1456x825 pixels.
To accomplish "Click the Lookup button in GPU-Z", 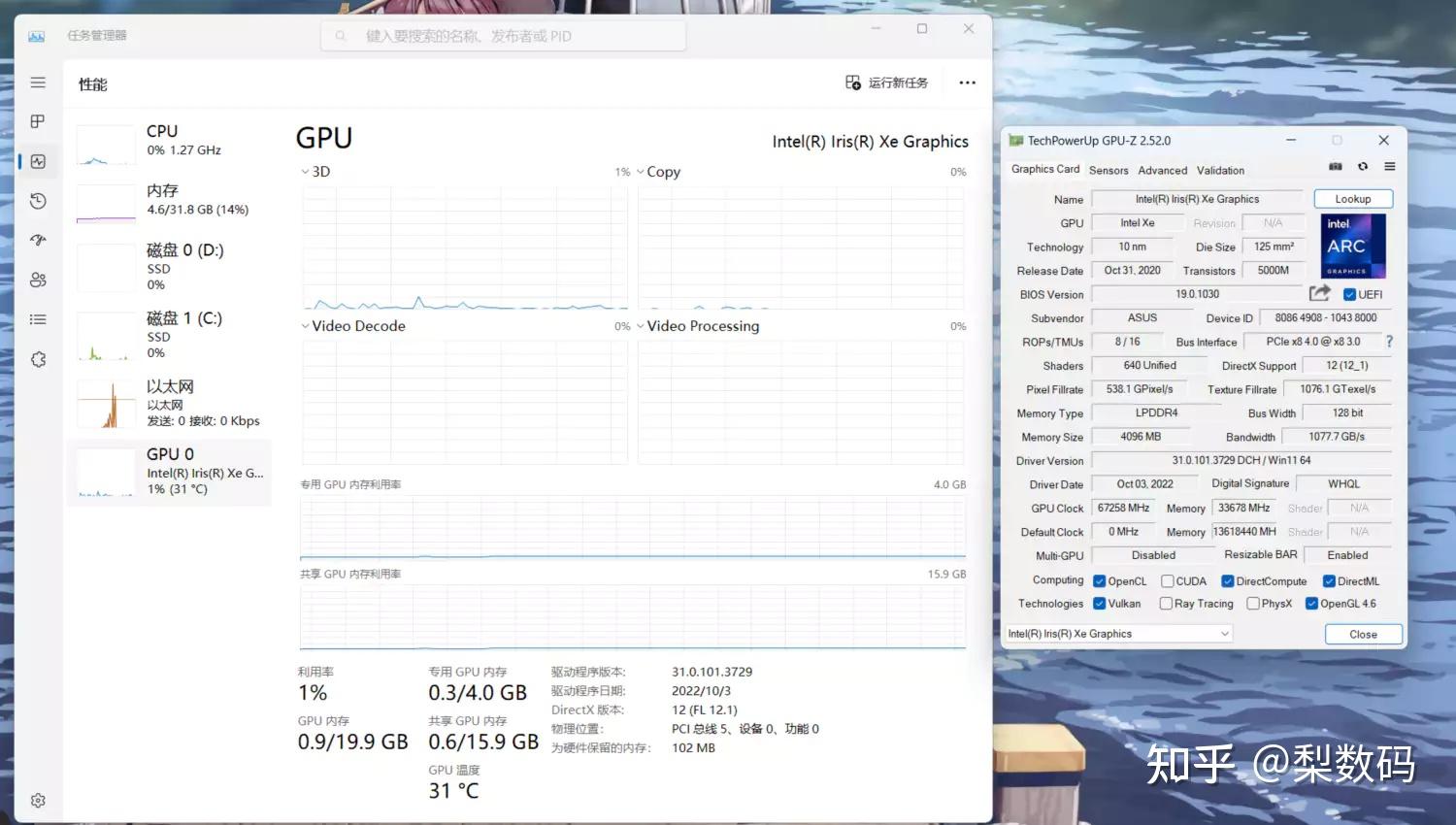I will pos(1353,198).
